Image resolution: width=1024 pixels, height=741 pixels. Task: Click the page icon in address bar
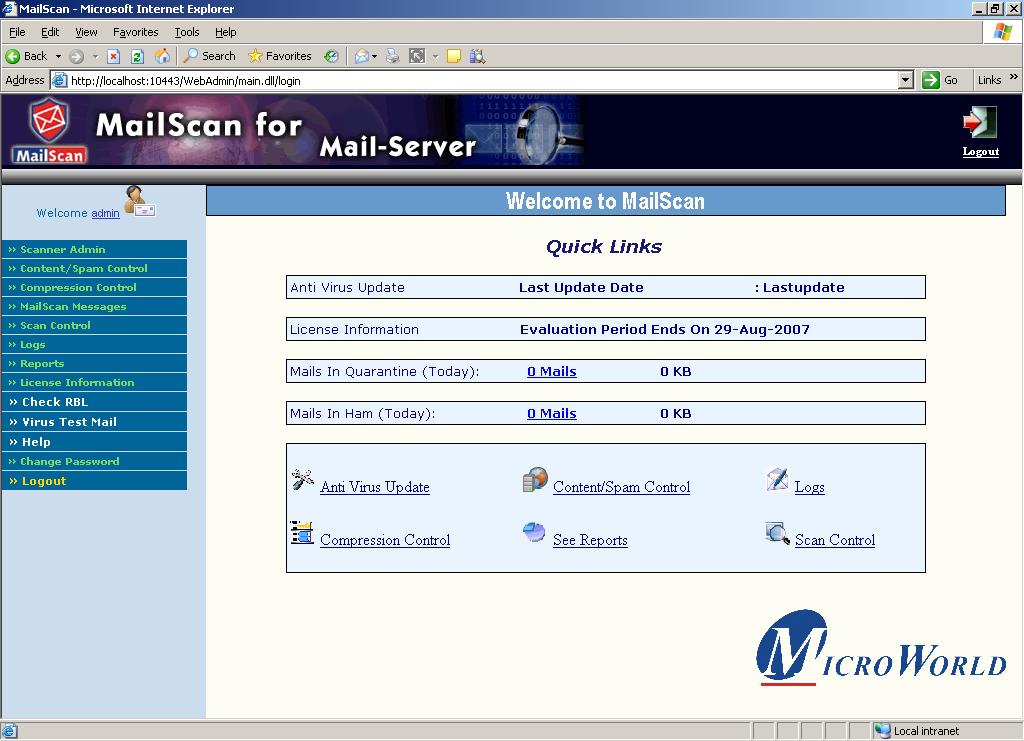(59, 80)
